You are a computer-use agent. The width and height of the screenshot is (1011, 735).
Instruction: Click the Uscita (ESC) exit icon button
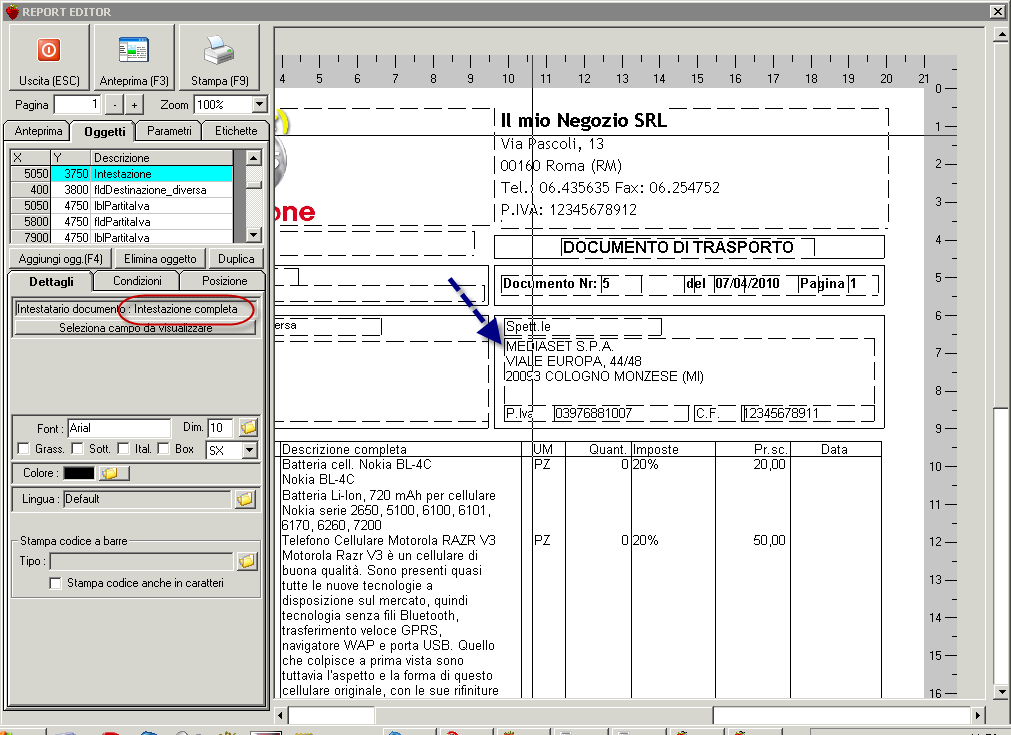(x=48, y=57)
